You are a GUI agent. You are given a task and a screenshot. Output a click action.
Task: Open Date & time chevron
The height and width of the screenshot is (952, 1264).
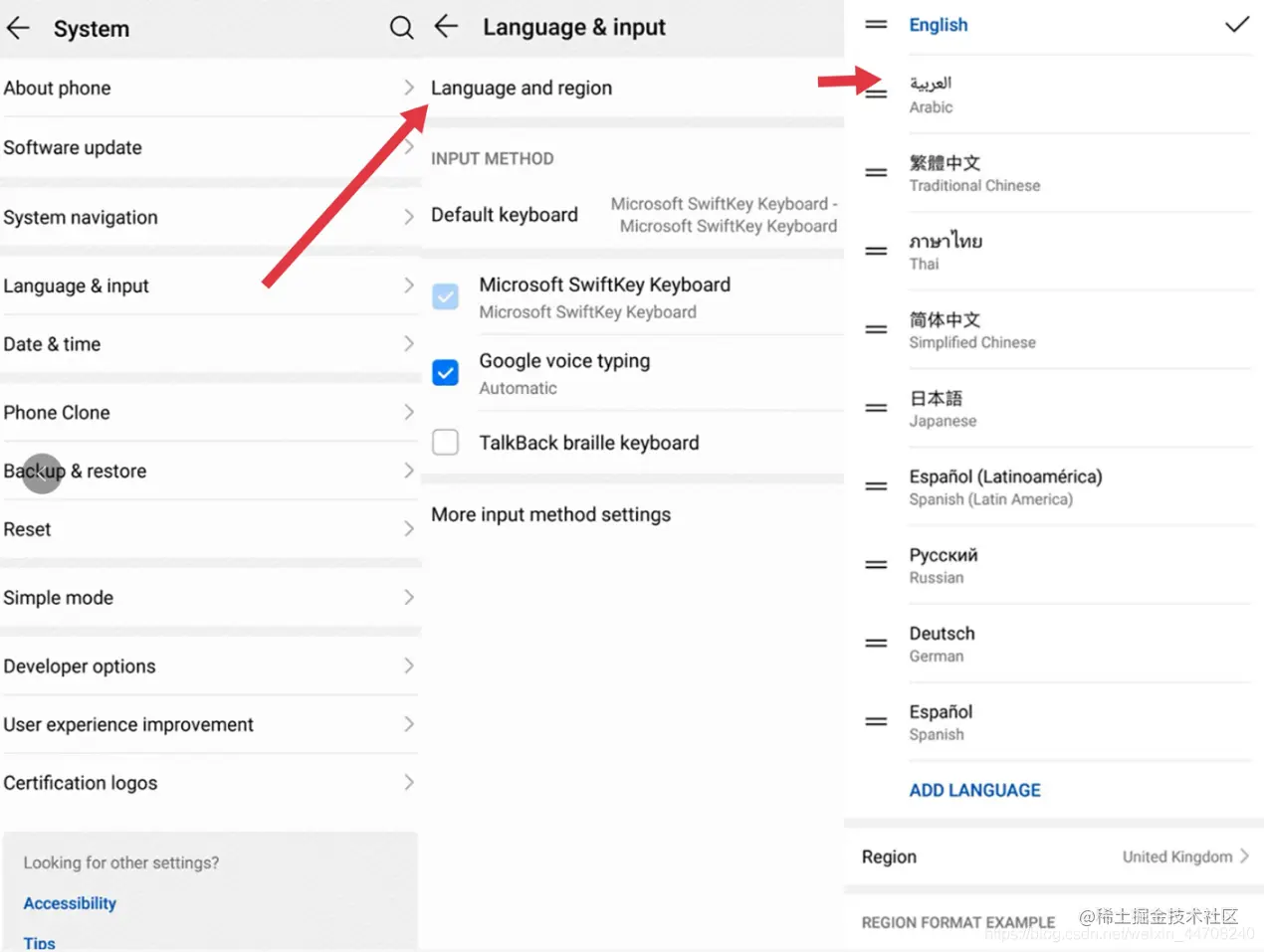(x=408, y=344)
